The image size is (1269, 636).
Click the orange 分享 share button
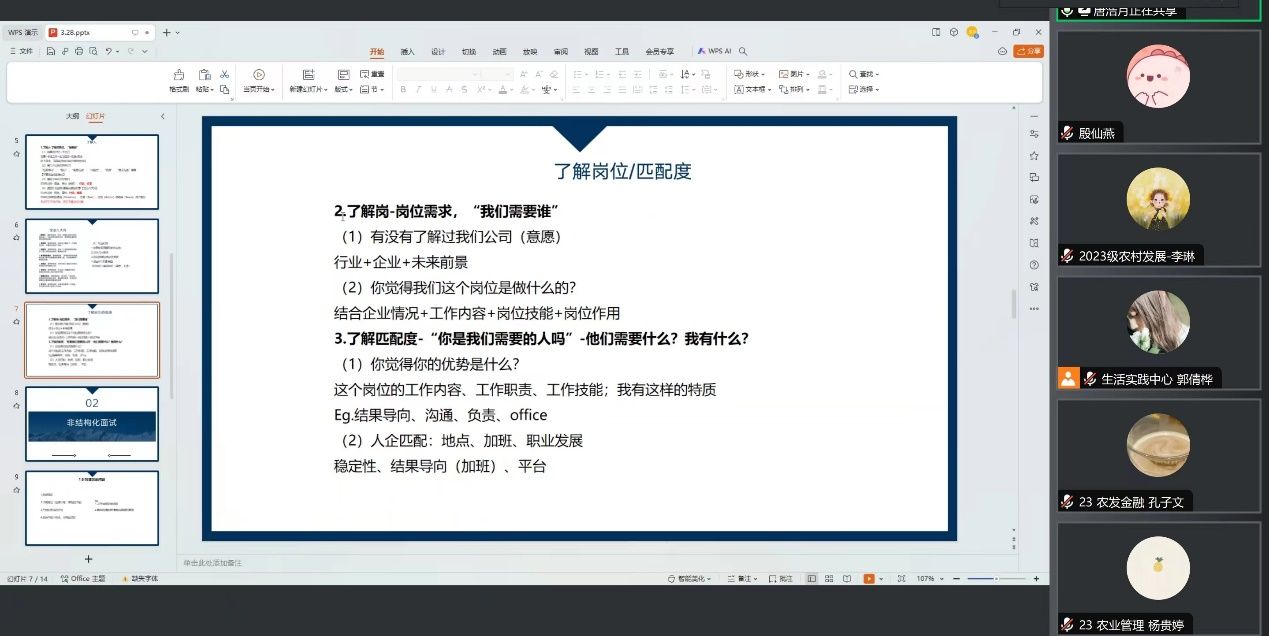click(1029, 51)
